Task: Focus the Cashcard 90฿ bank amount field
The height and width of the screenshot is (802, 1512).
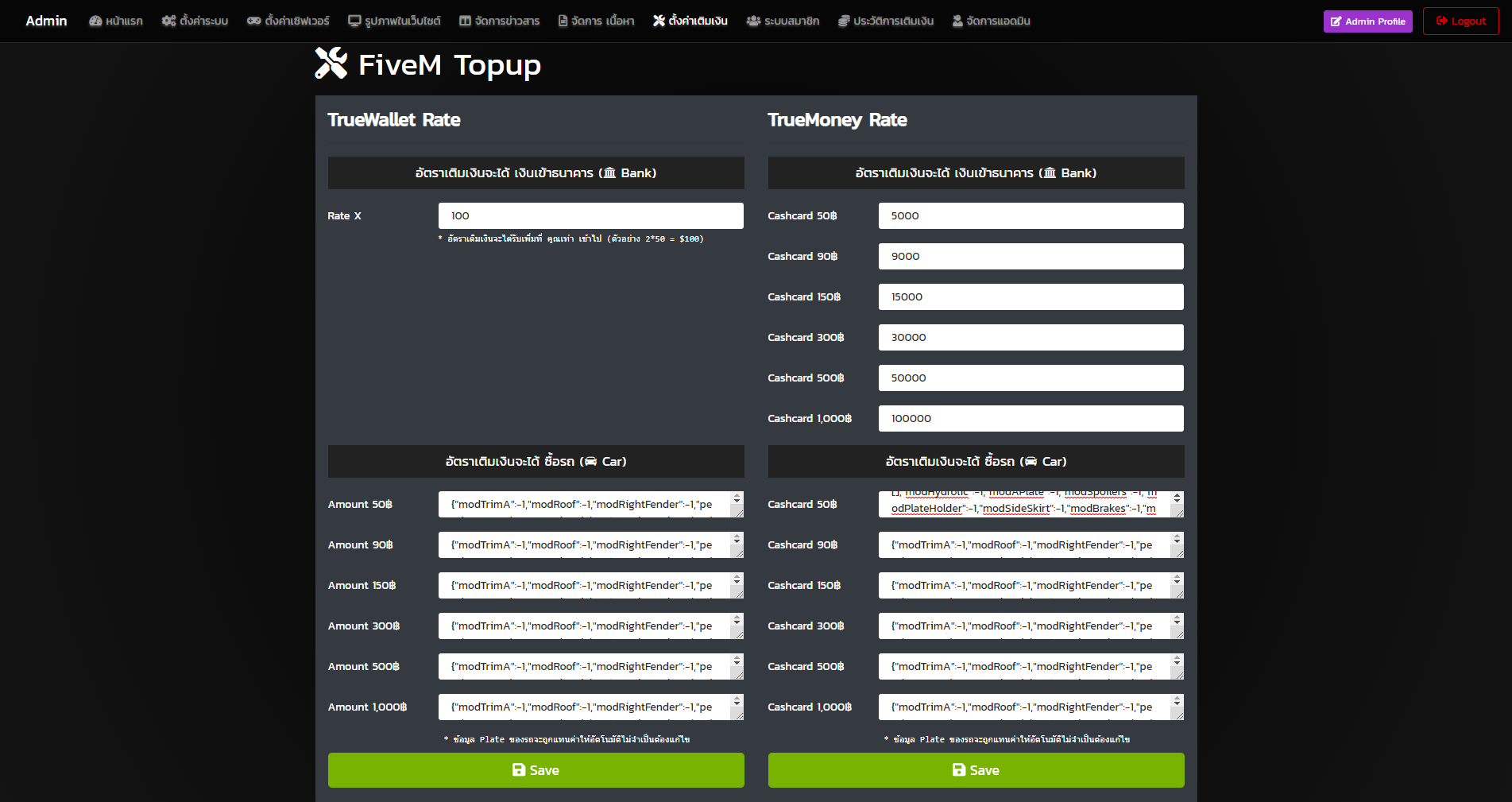Action: click(1031, 256)
